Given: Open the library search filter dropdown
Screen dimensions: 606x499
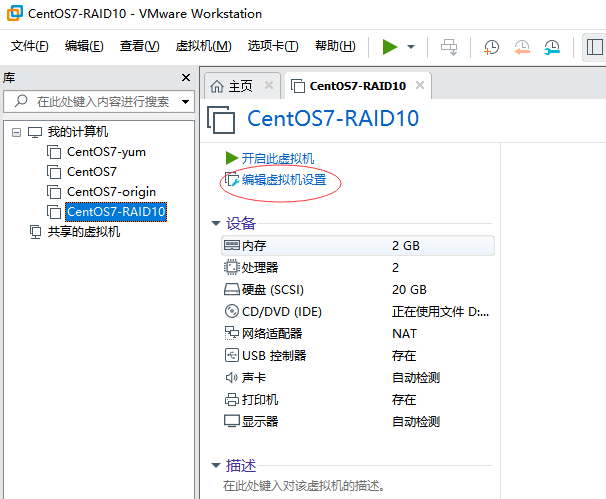Looking at the screenshot, I should (x=186, y=102).
